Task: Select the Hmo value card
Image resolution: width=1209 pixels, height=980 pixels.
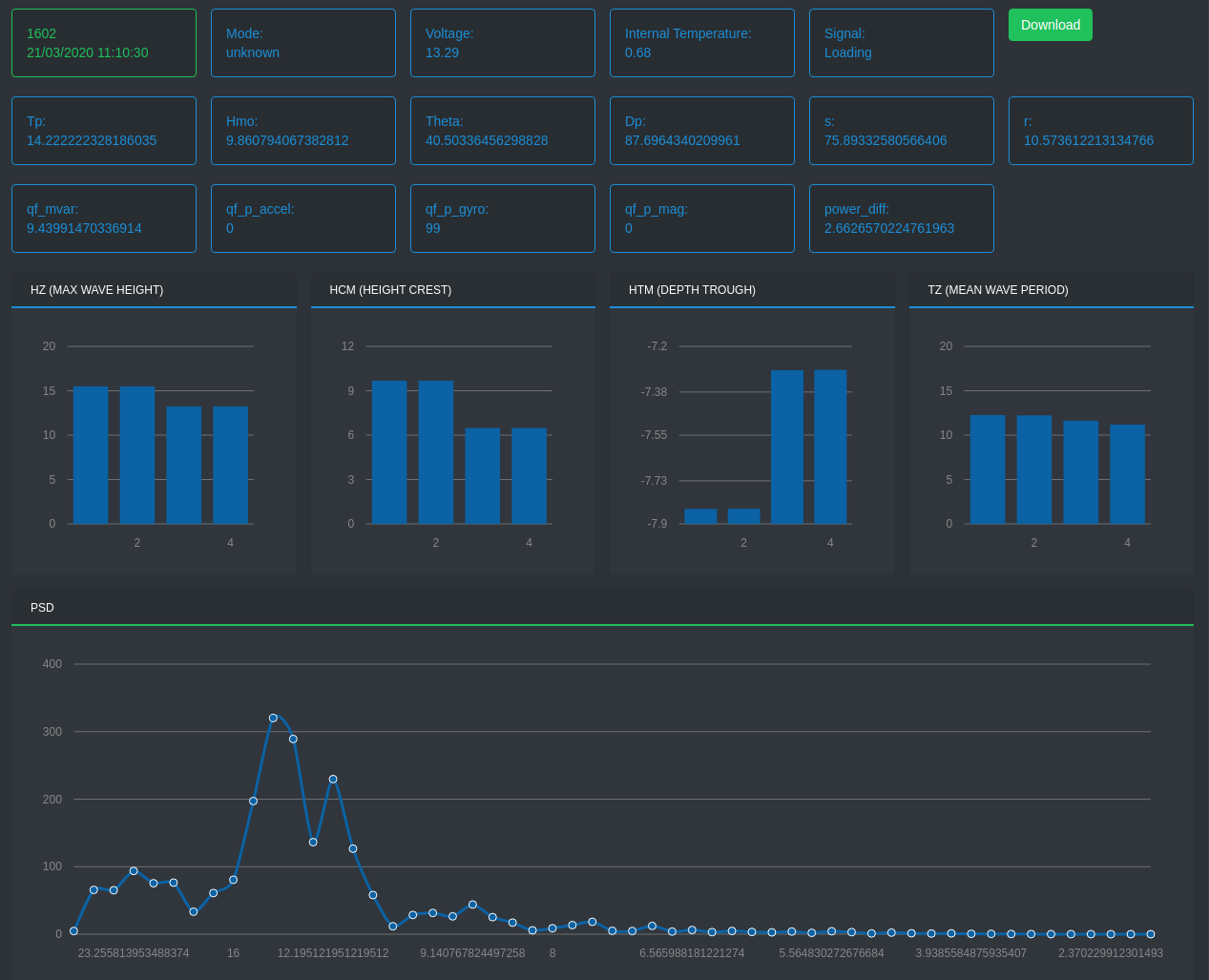Action: click(x=303, y=131)
